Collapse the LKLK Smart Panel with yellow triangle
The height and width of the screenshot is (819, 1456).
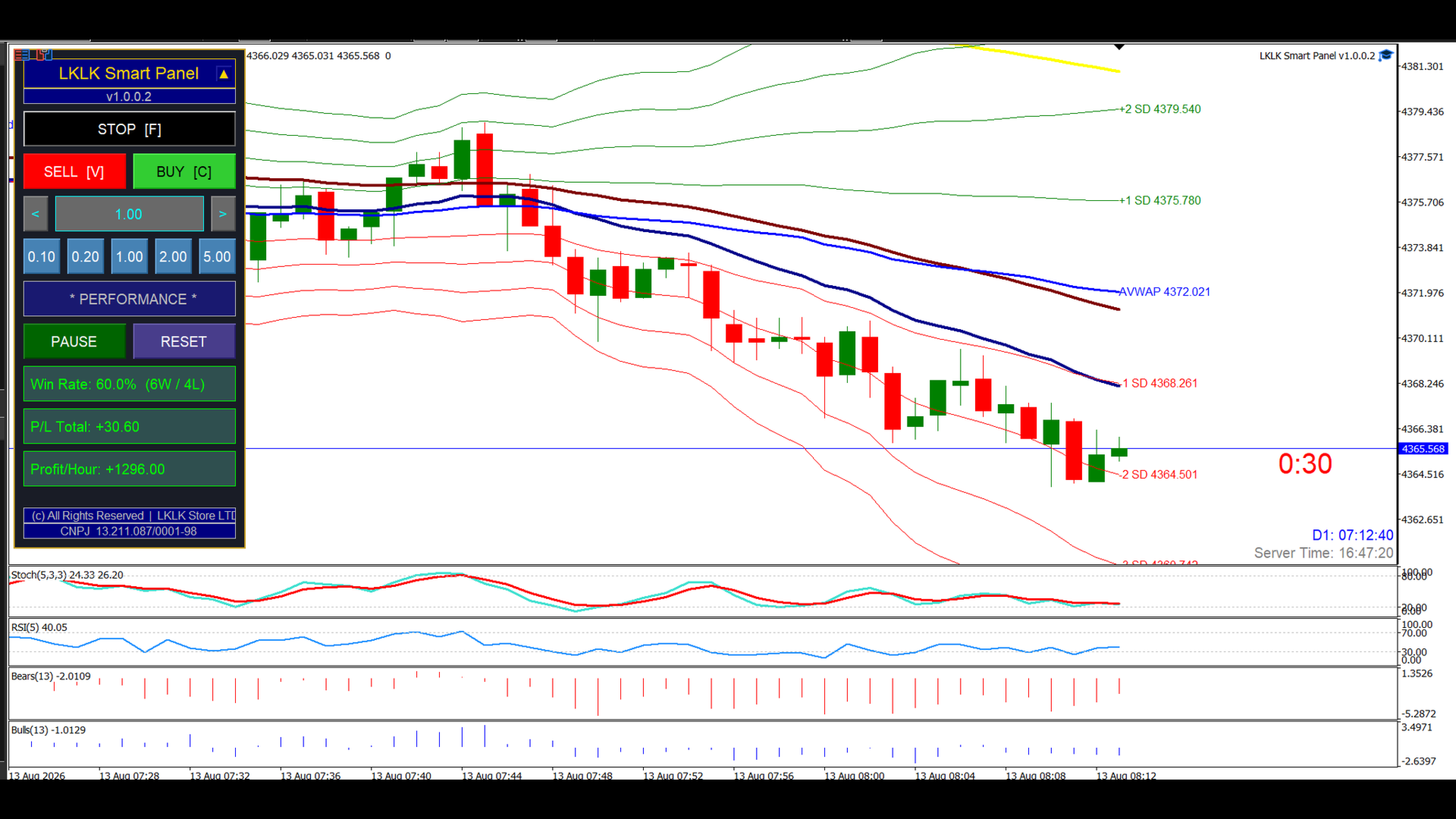[x=224, y=74]
